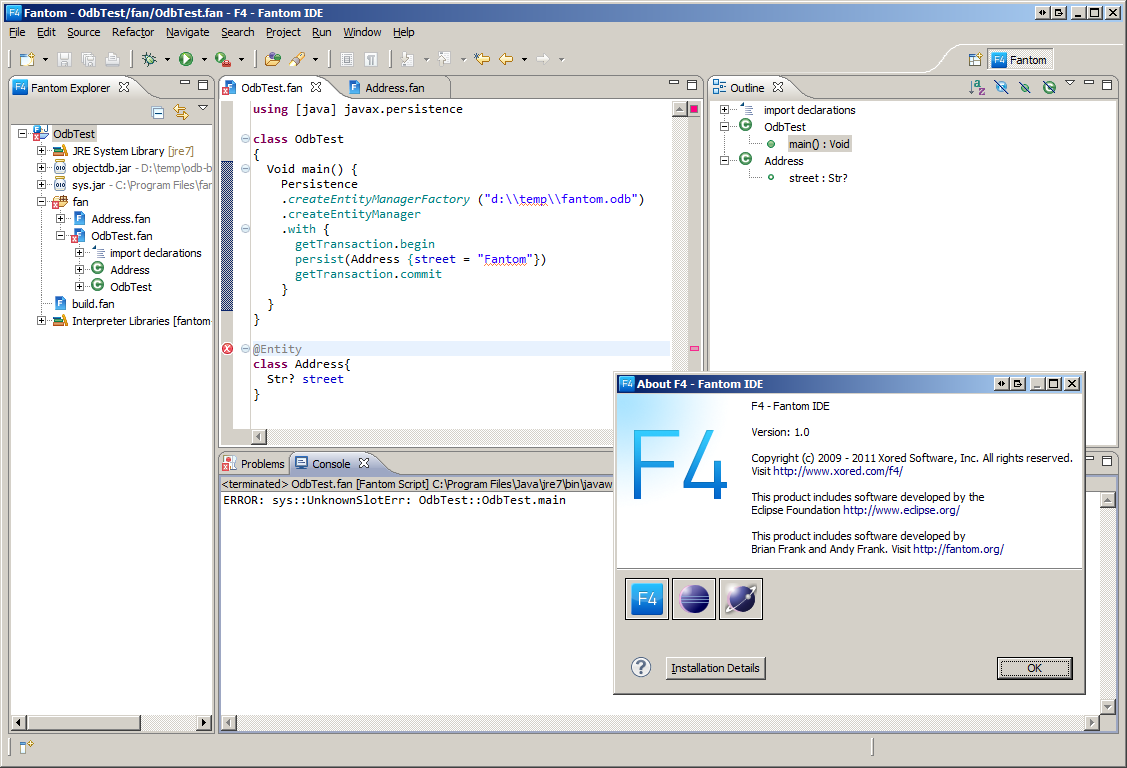Switch to the Problems tab
The width and height of the screenshot is (1127, 768).
tap(254, 464)
